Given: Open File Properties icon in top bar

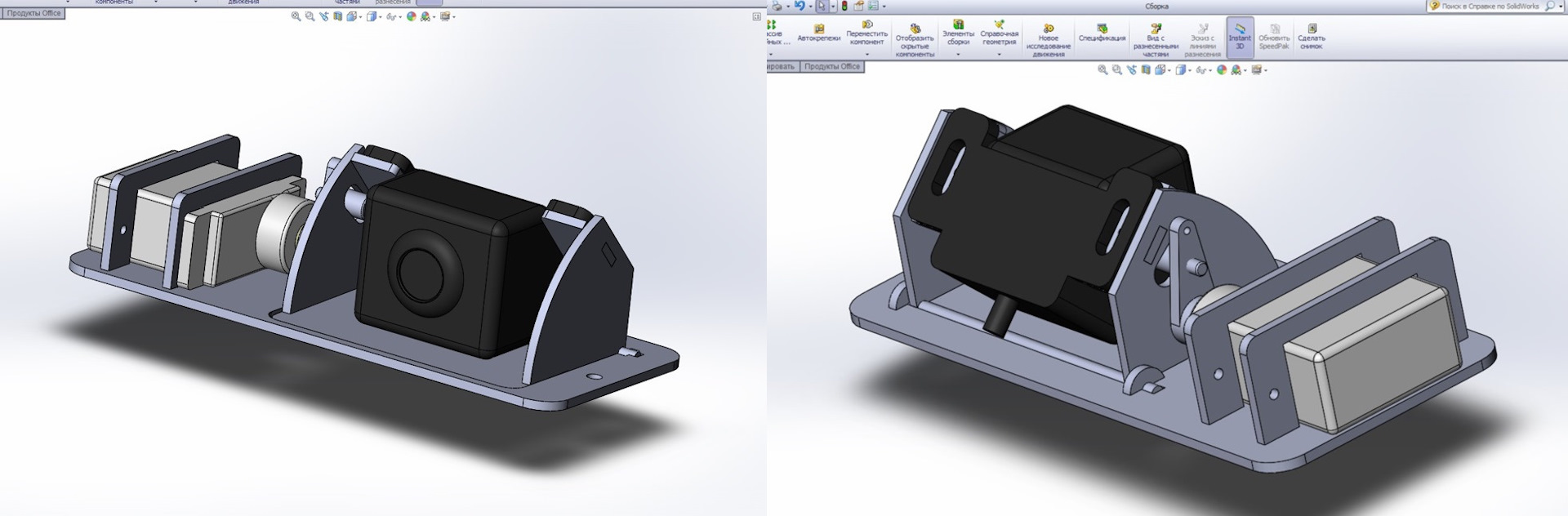Looking at the screenshot, I should point(858,7).
